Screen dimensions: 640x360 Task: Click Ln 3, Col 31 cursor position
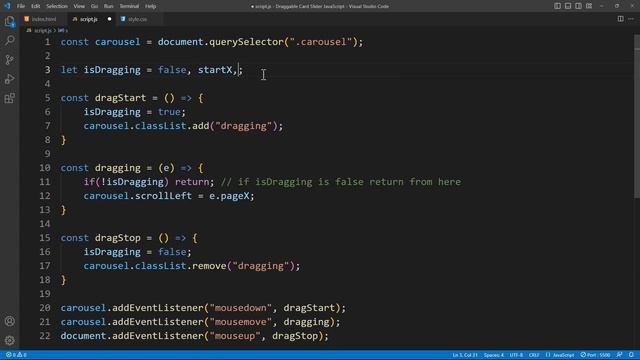pyautogui.click(x=465, y=355)
